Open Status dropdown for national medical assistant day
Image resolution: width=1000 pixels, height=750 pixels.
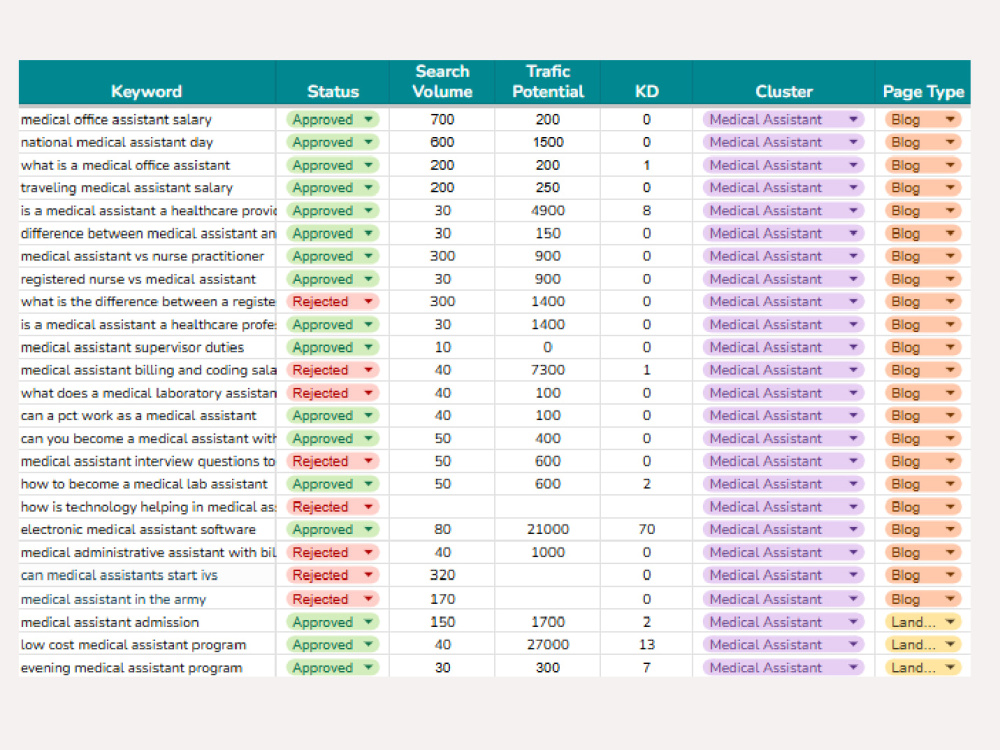332,142
